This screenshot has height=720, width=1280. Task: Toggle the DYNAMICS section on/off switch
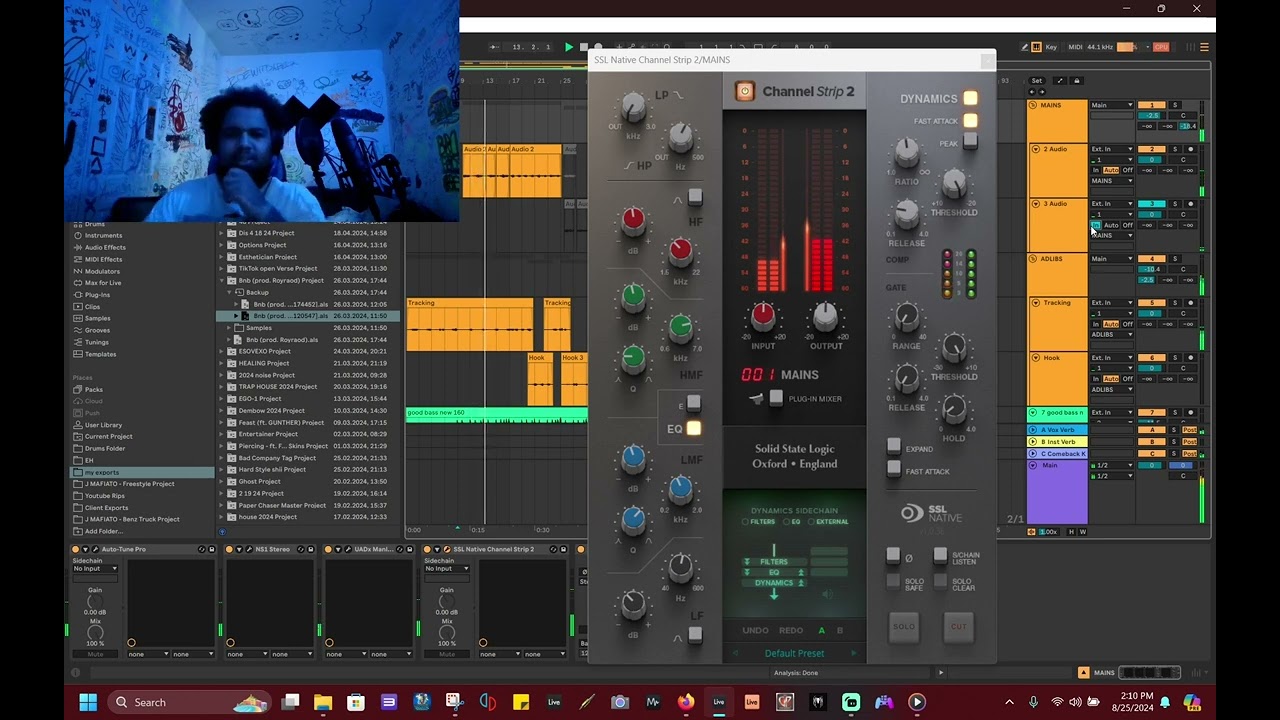[x=970, y=98]
